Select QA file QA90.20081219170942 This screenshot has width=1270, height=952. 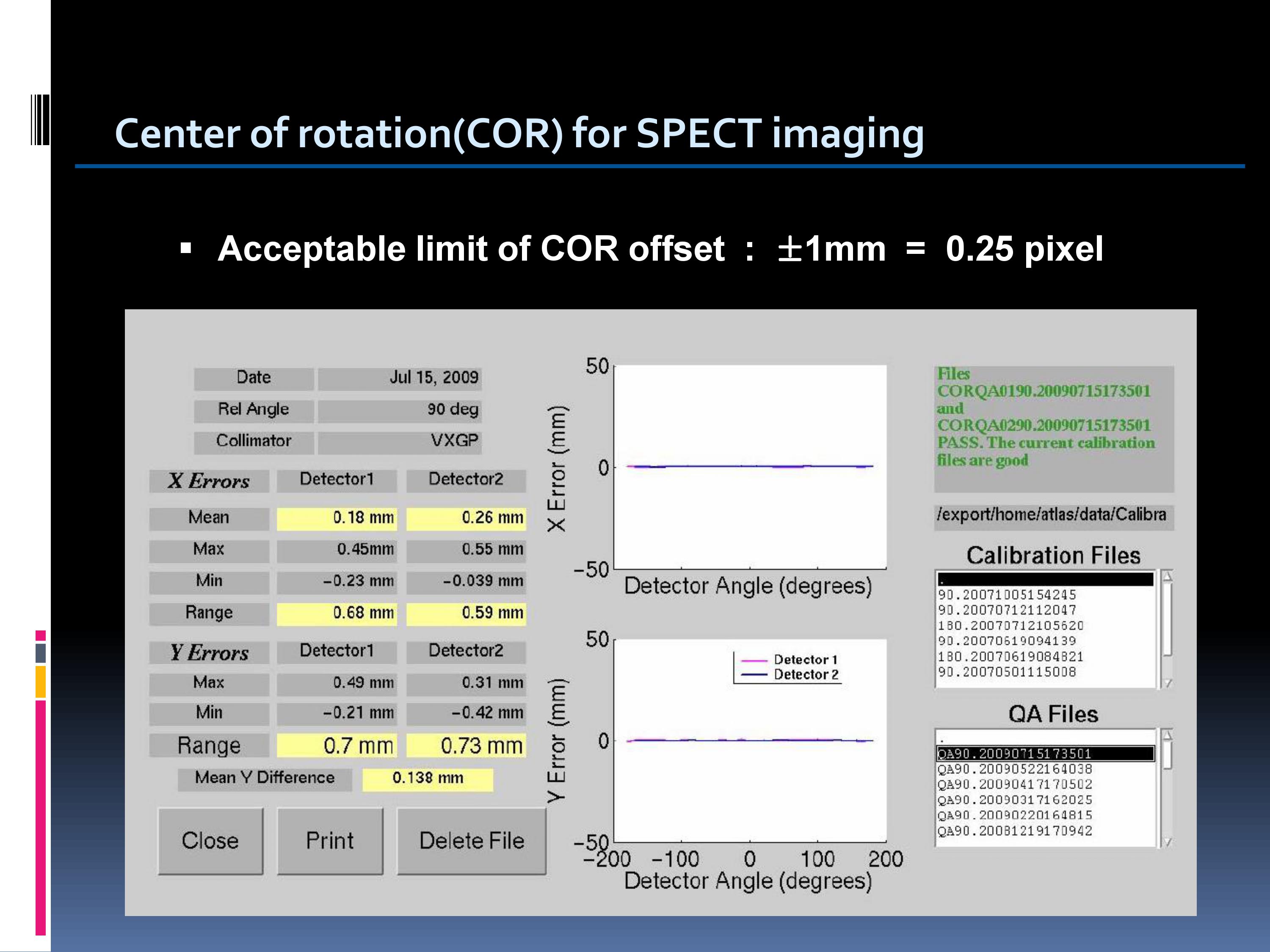coord(1014,831)
